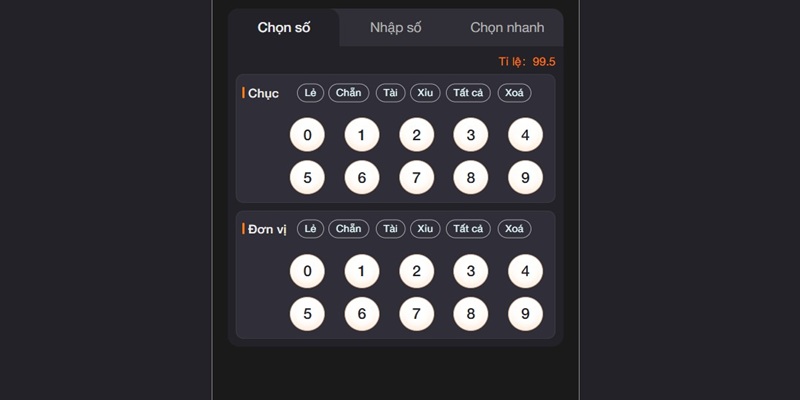This screenshot has width=800, height=400.
Task: Choose number 9 in Chục section
Action: tap(525, 177)
